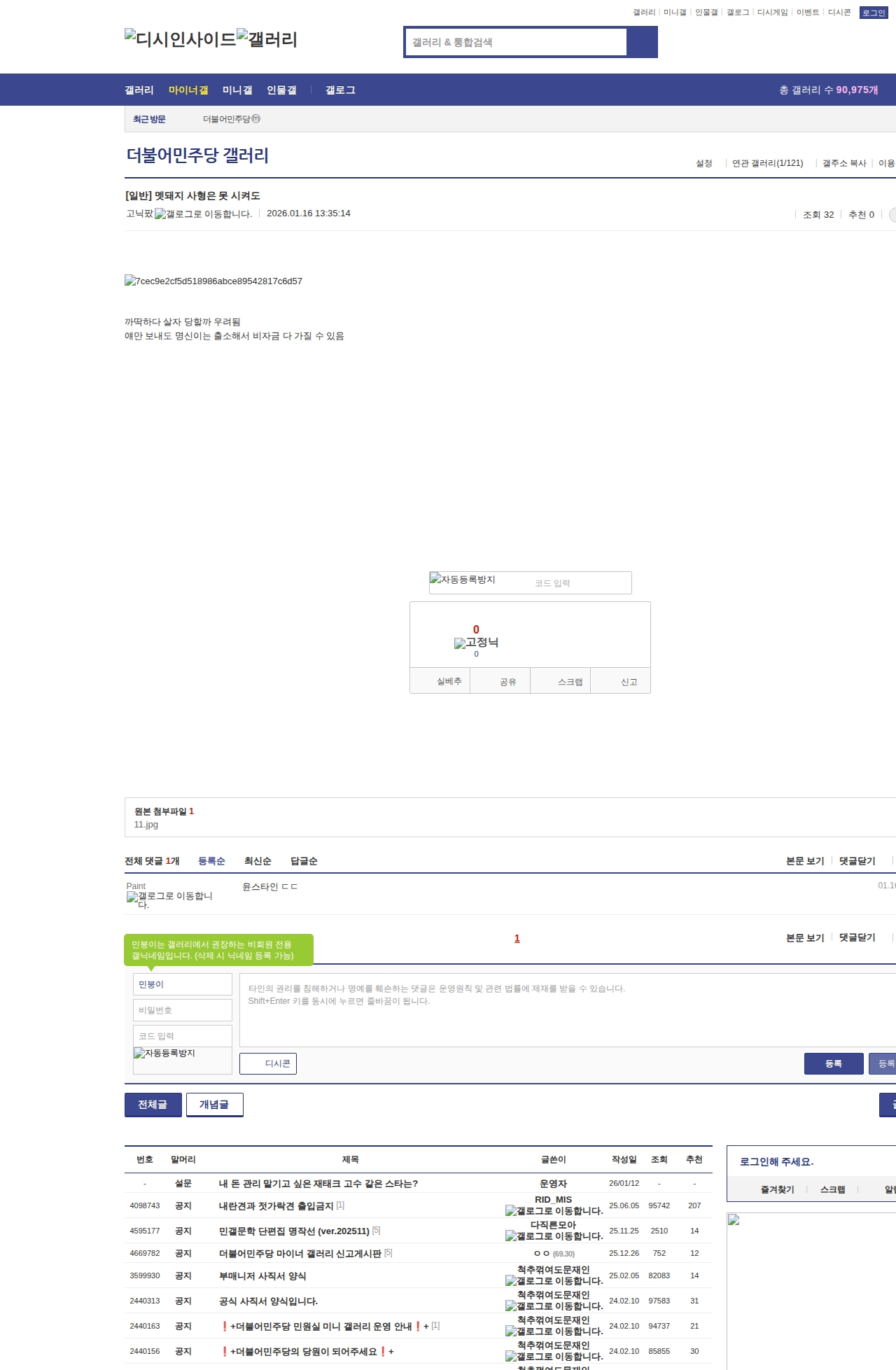
Task: Open the 미니갤 nav tab
Action: [x=237, y=90]
